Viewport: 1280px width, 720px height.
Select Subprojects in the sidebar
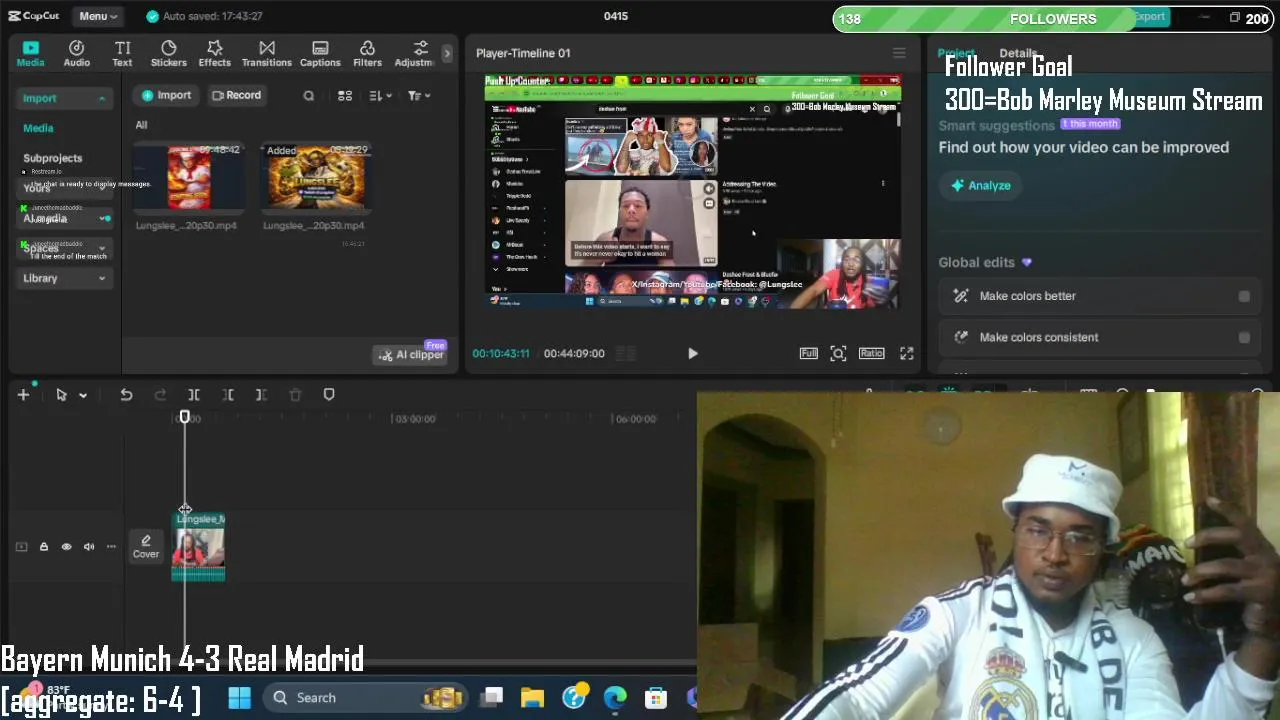(x=53, y=158)
